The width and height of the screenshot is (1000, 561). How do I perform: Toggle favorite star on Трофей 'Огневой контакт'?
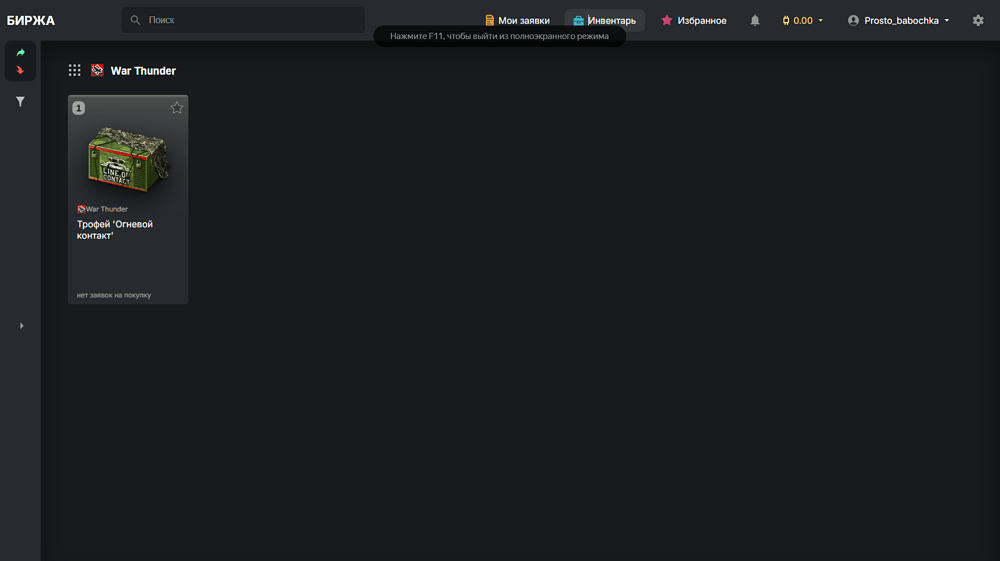(176, 108)
